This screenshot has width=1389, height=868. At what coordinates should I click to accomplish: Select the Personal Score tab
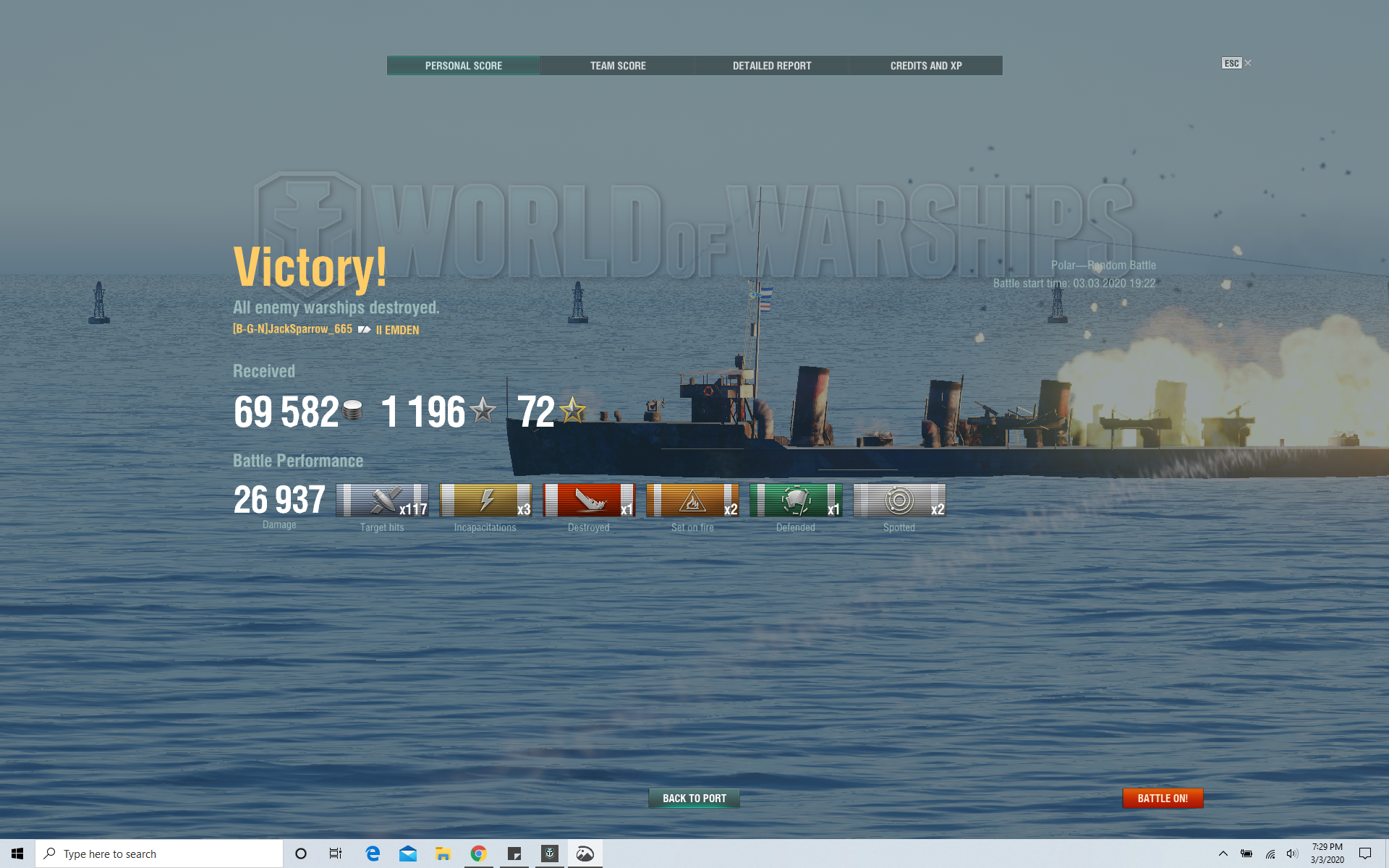[463, 66]
